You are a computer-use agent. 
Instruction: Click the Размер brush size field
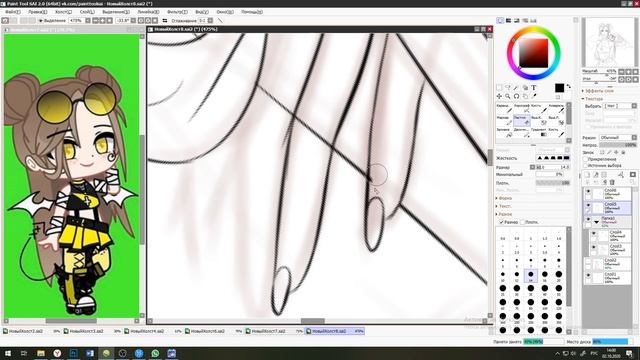(553, 167)
